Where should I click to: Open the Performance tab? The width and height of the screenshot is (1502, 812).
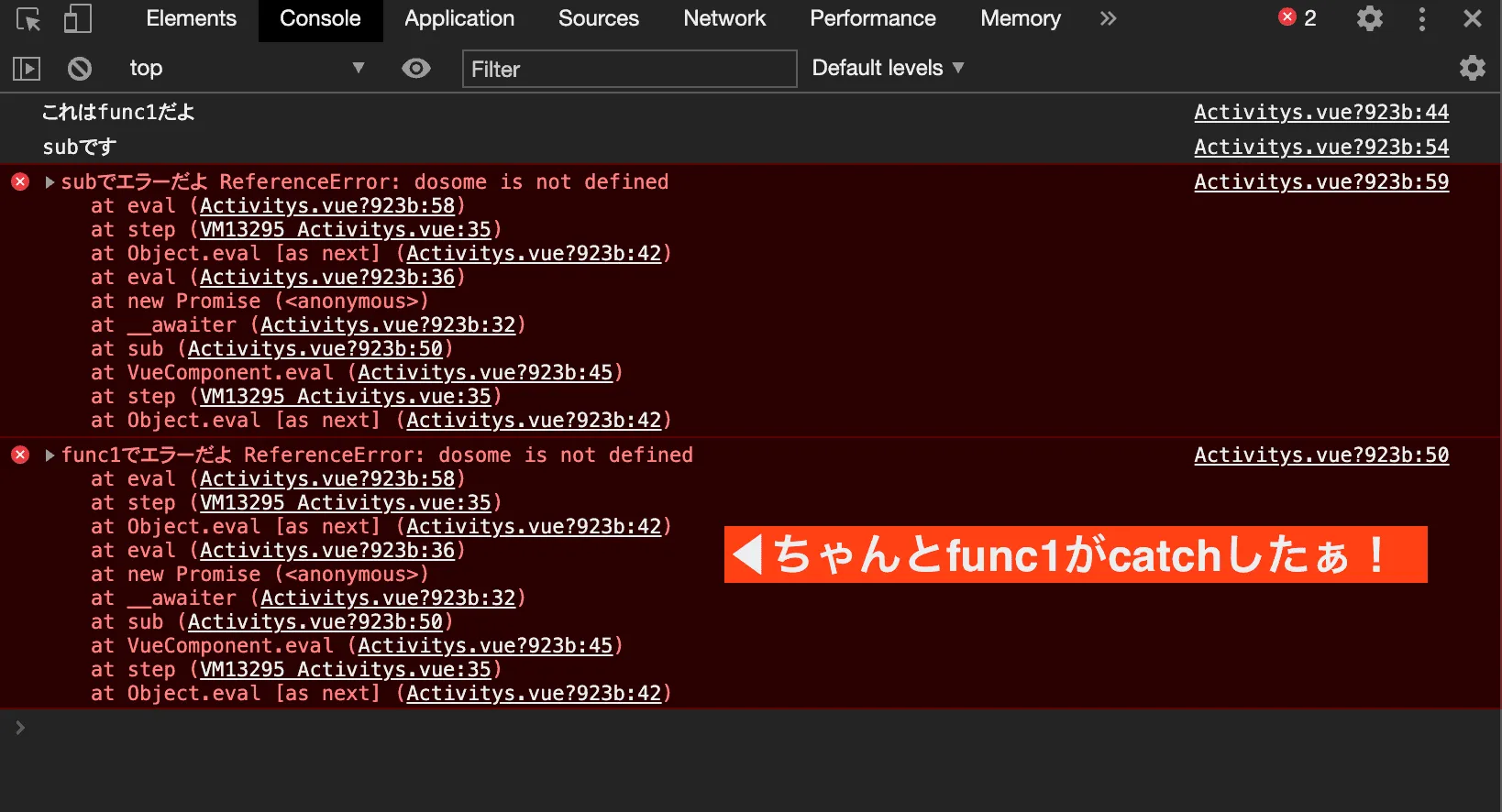[873, 18]
